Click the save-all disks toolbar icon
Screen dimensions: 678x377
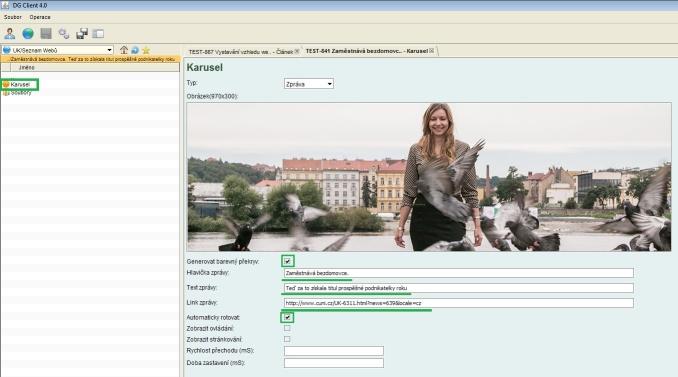coord(82,33)
